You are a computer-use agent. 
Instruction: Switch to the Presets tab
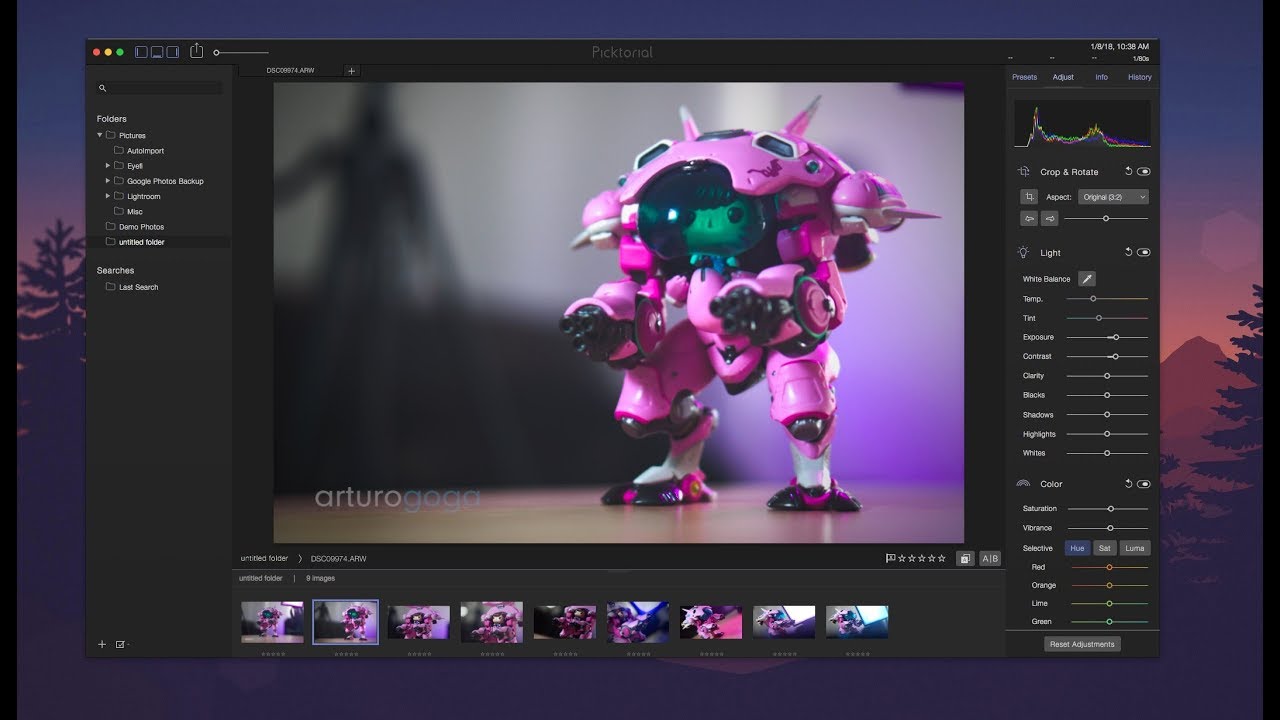pyautogui.click(x=1025, y=77)
